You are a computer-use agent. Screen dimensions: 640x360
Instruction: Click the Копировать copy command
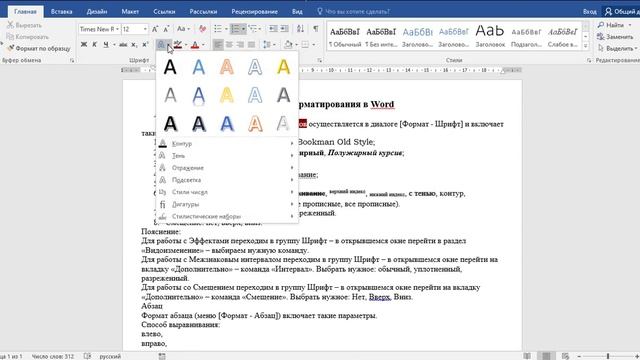pyautogui.click(x=28, y=37)
